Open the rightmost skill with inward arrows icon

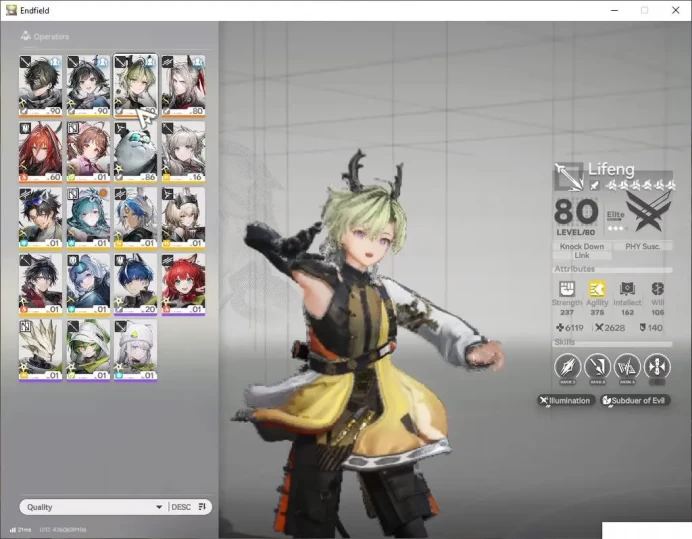tap(657, 366)
